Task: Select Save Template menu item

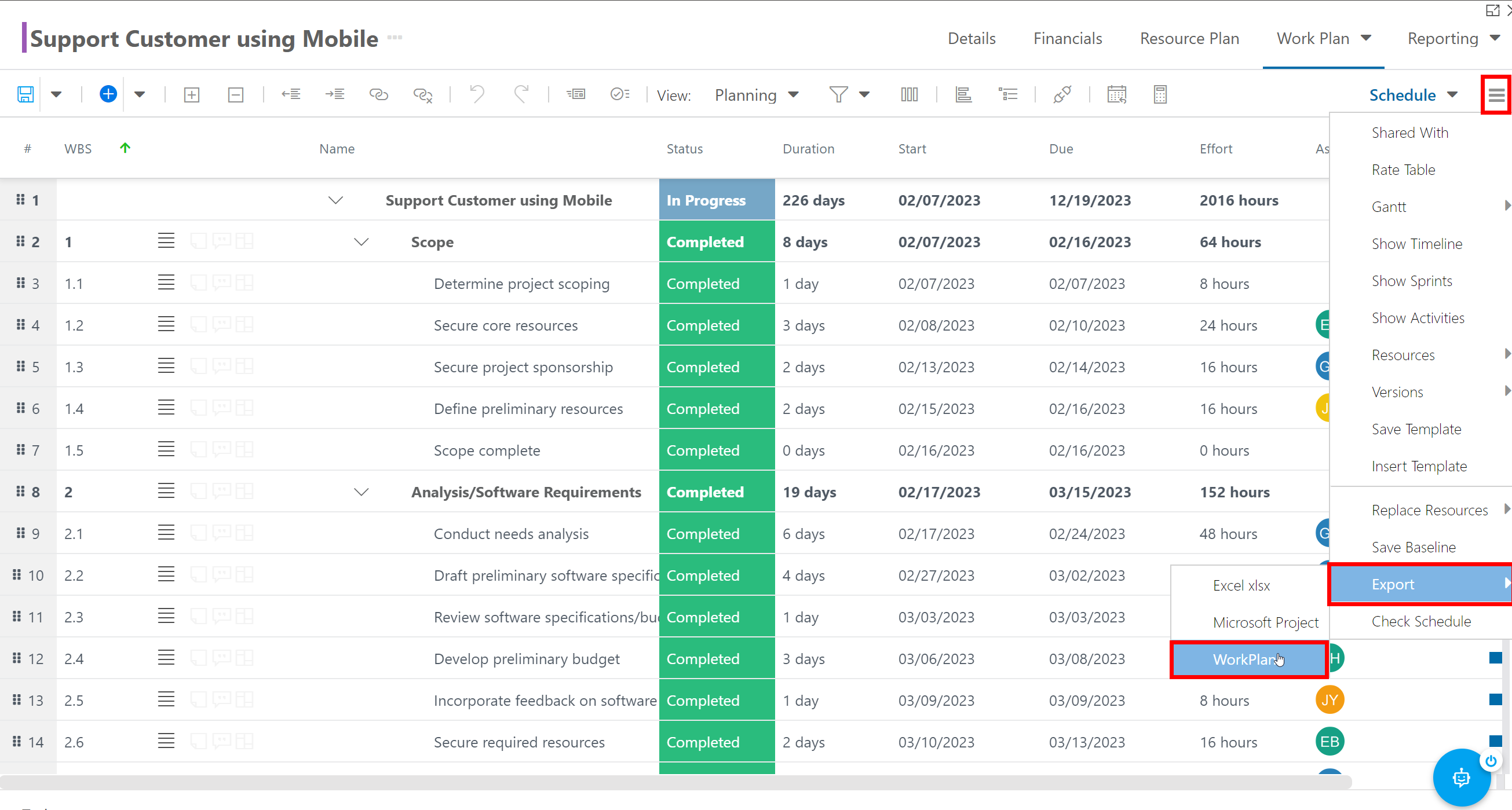Action: (1420, 428)
